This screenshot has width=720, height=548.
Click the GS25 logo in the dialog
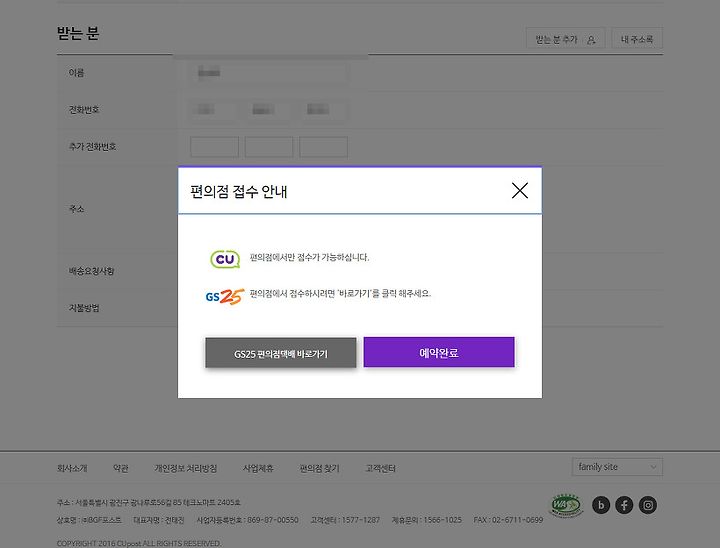(x=225, y=297)
